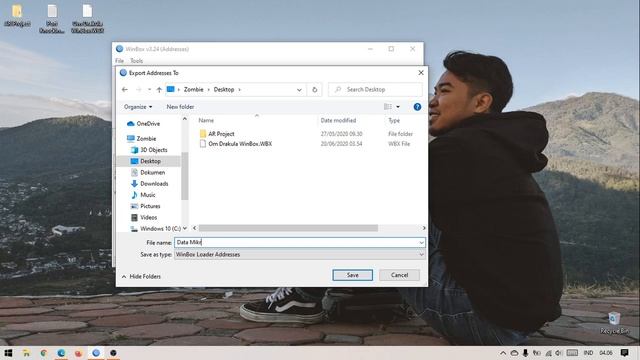Open the Organize dropdown menu

click(138, 107)
